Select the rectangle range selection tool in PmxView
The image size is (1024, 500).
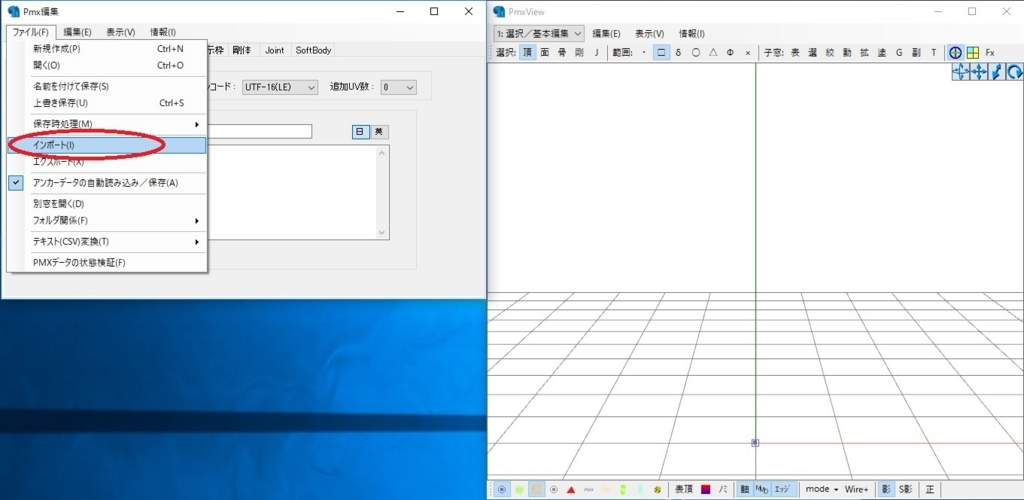pyautogui.click(x=661, y=53)
